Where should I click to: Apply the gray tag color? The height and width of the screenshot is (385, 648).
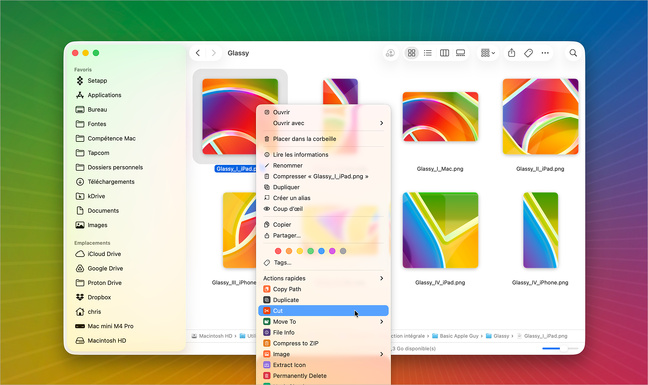(x=343, y=251)
